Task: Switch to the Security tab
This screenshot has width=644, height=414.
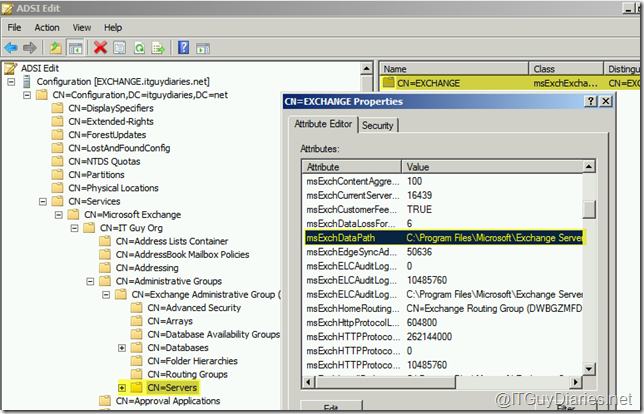Action: [377, 126]
